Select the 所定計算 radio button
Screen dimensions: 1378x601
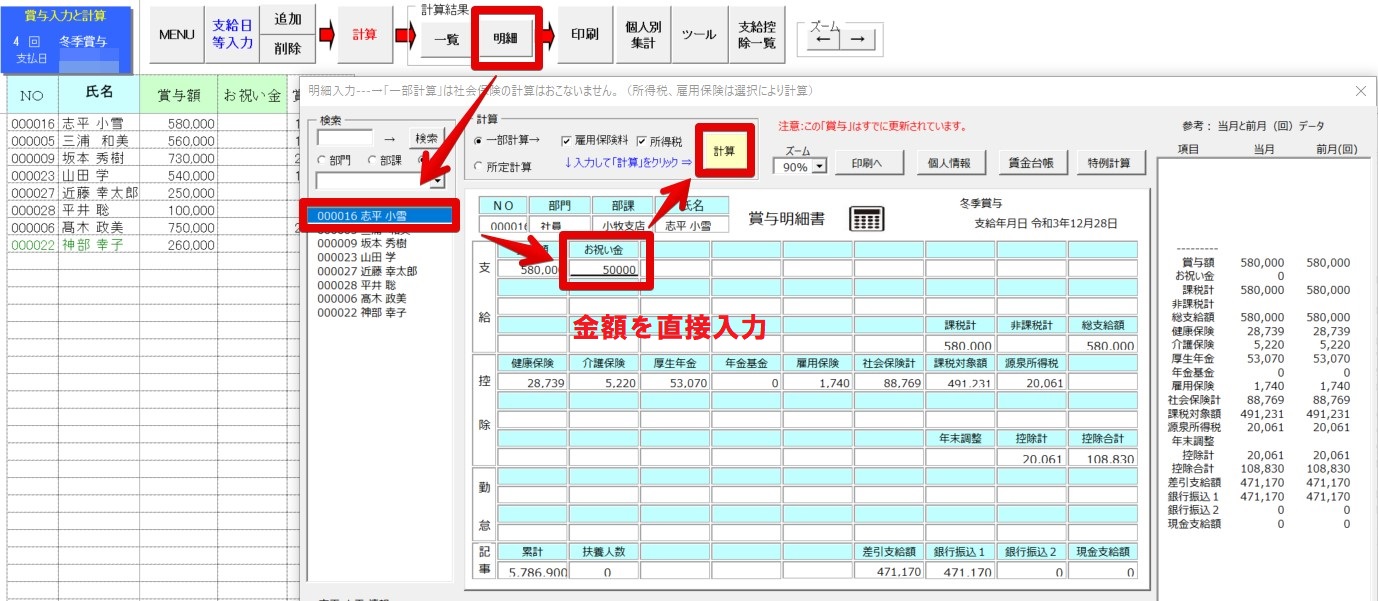pyautogui.click(x=479, y=167)
